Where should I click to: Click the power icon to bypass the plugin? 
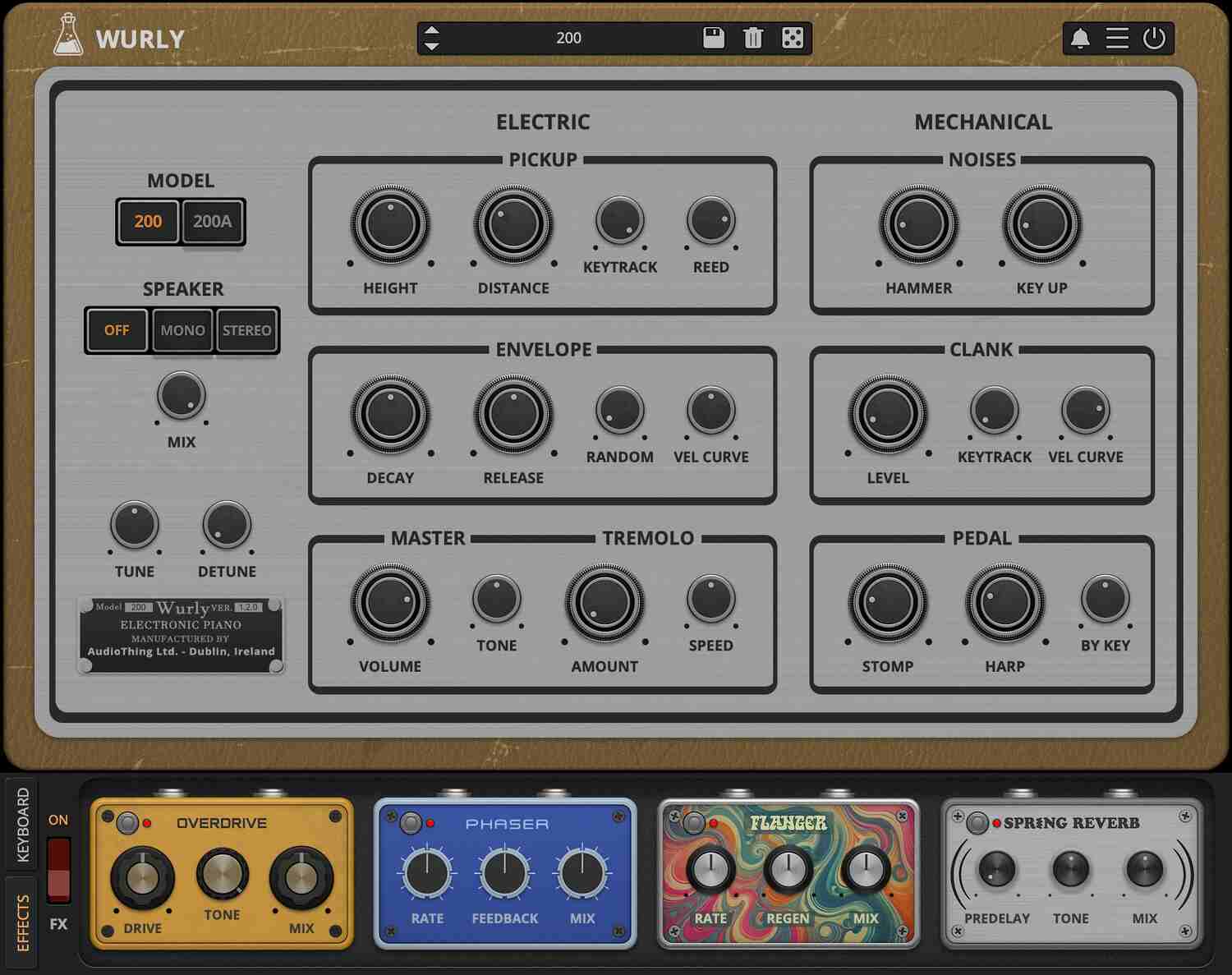click(1155, 38)
